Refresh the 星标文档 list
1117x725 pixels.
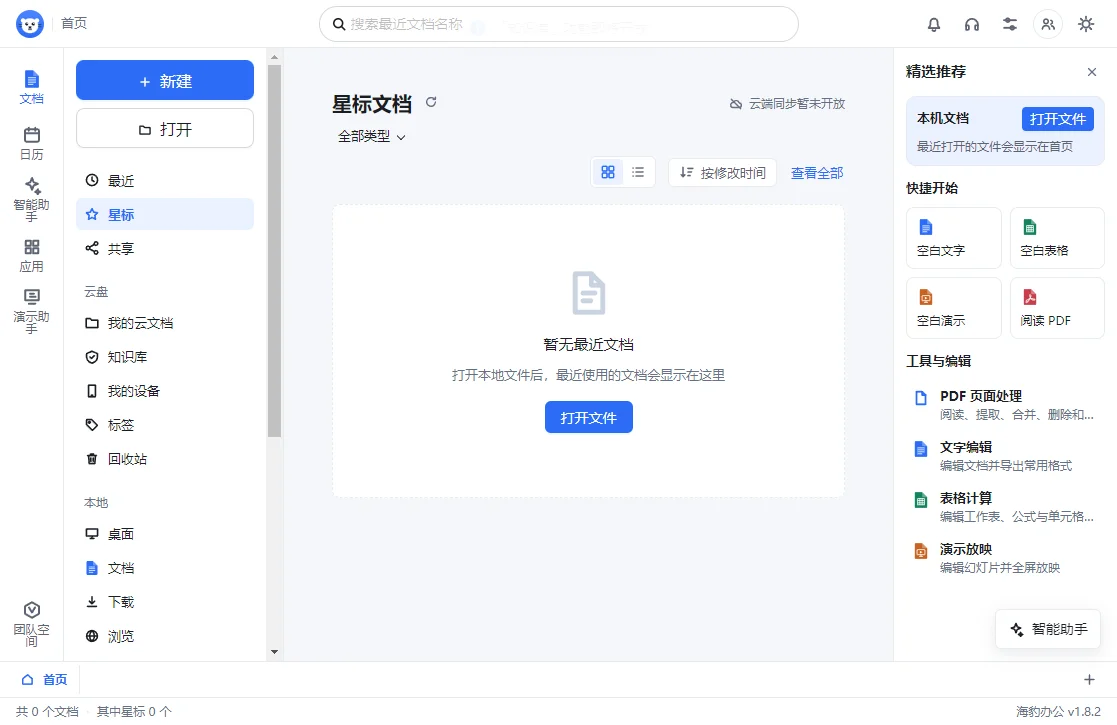tap(431, 103)
